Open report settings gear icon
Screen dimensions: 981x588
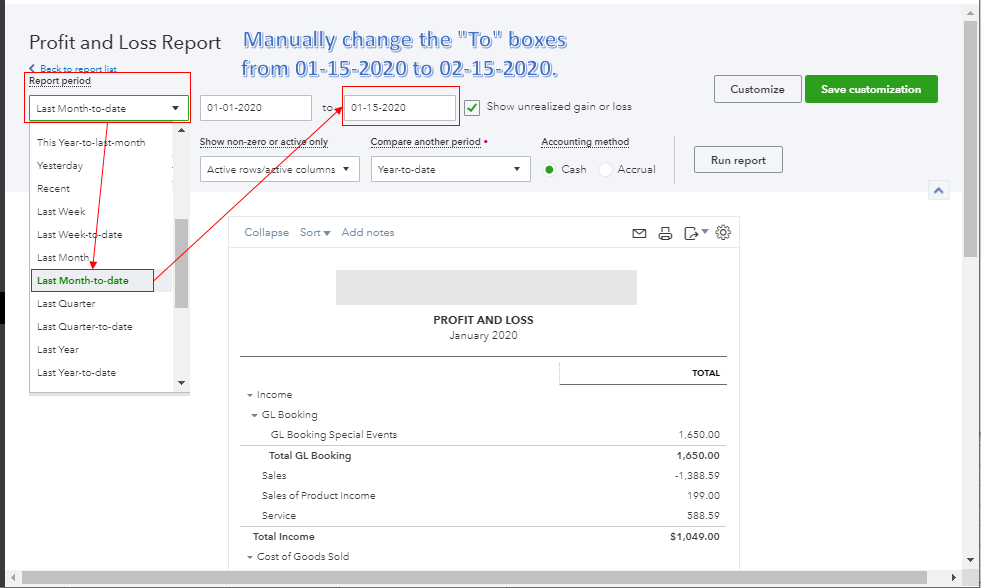[x=724, y=233]
